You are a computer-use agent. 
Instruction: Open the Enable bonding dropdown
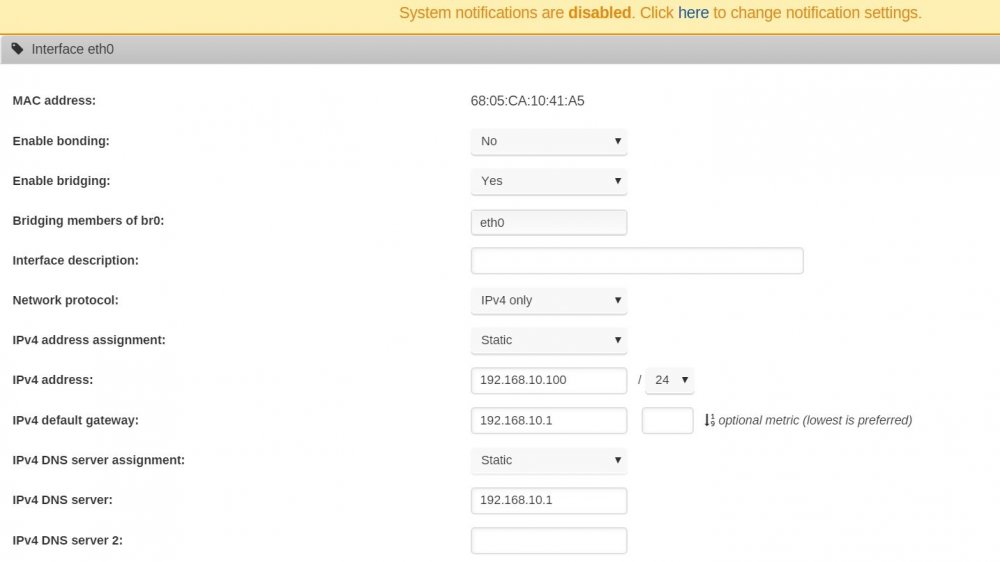click(548, 141)
